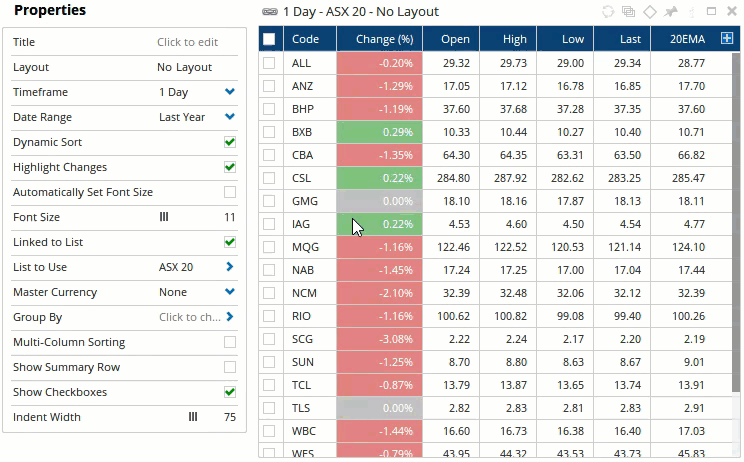Tick the checkbox beside TLS
The height and width of the screenshot is (462, 744).
coord(269,408)
